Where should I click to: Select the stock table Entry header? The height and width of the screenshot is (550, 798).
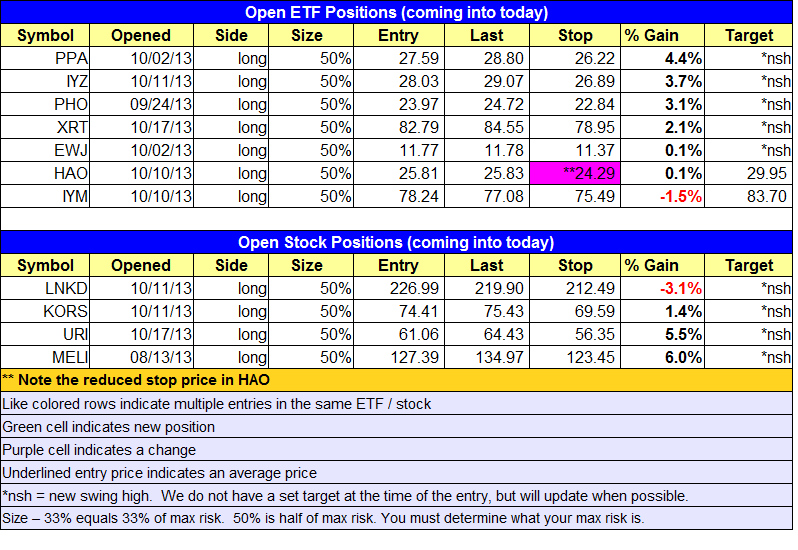(399, 265)
